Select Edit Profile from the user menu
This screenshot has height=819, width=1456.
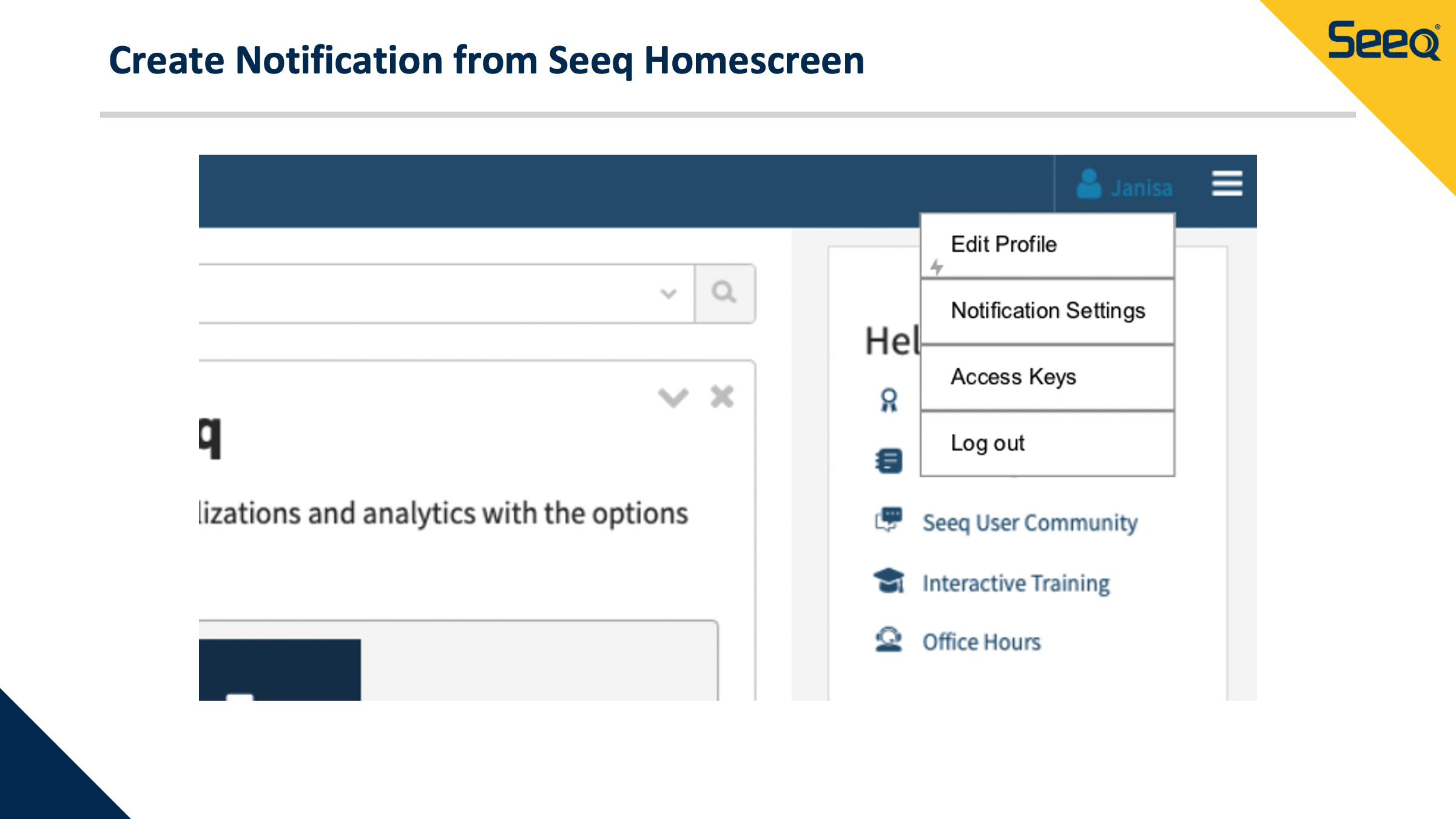pyautogui.click(x=1003, y=244)
